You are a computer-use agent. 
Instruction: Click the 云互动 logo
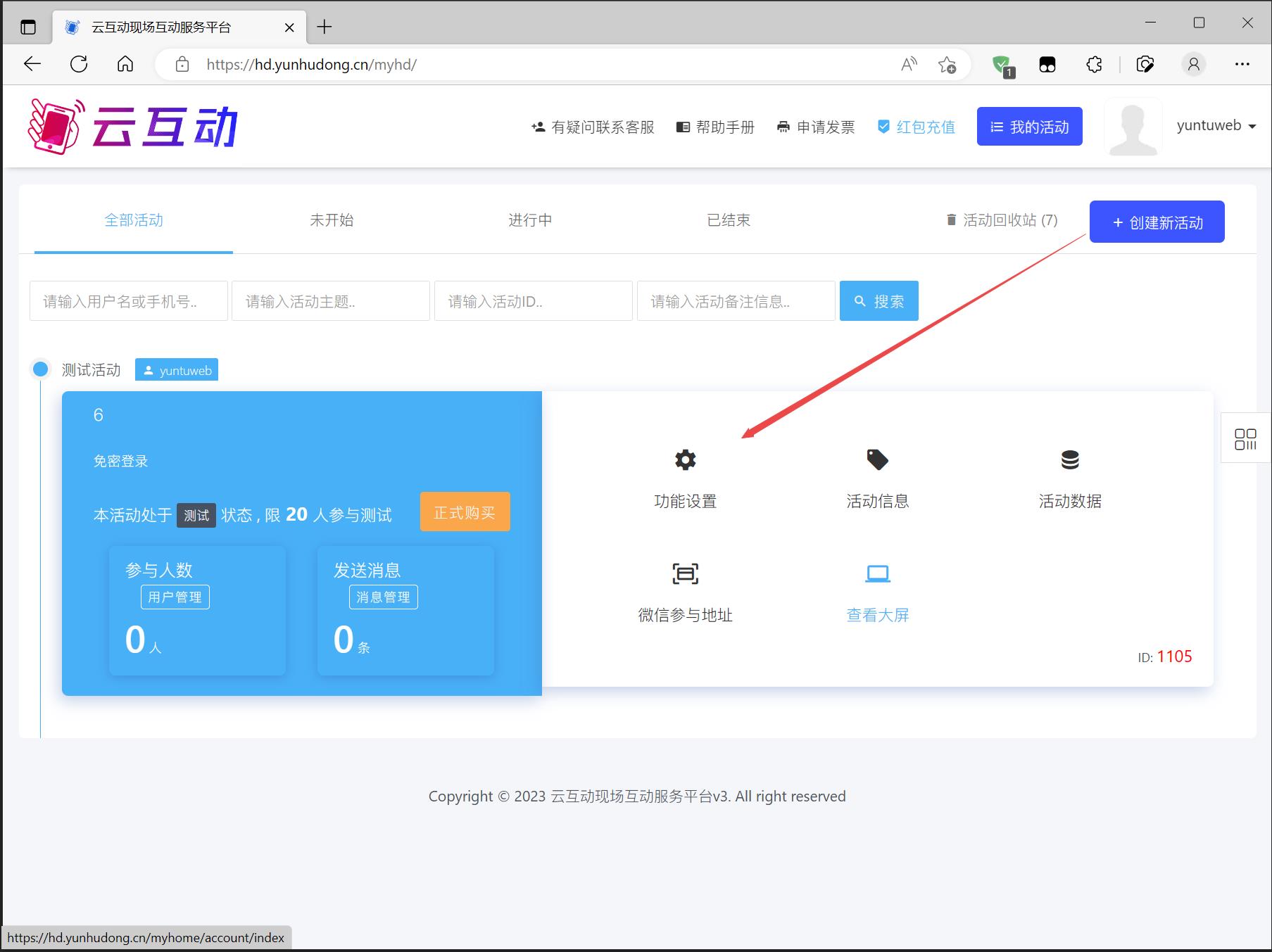pyautogui.click(x=132, y=127)
